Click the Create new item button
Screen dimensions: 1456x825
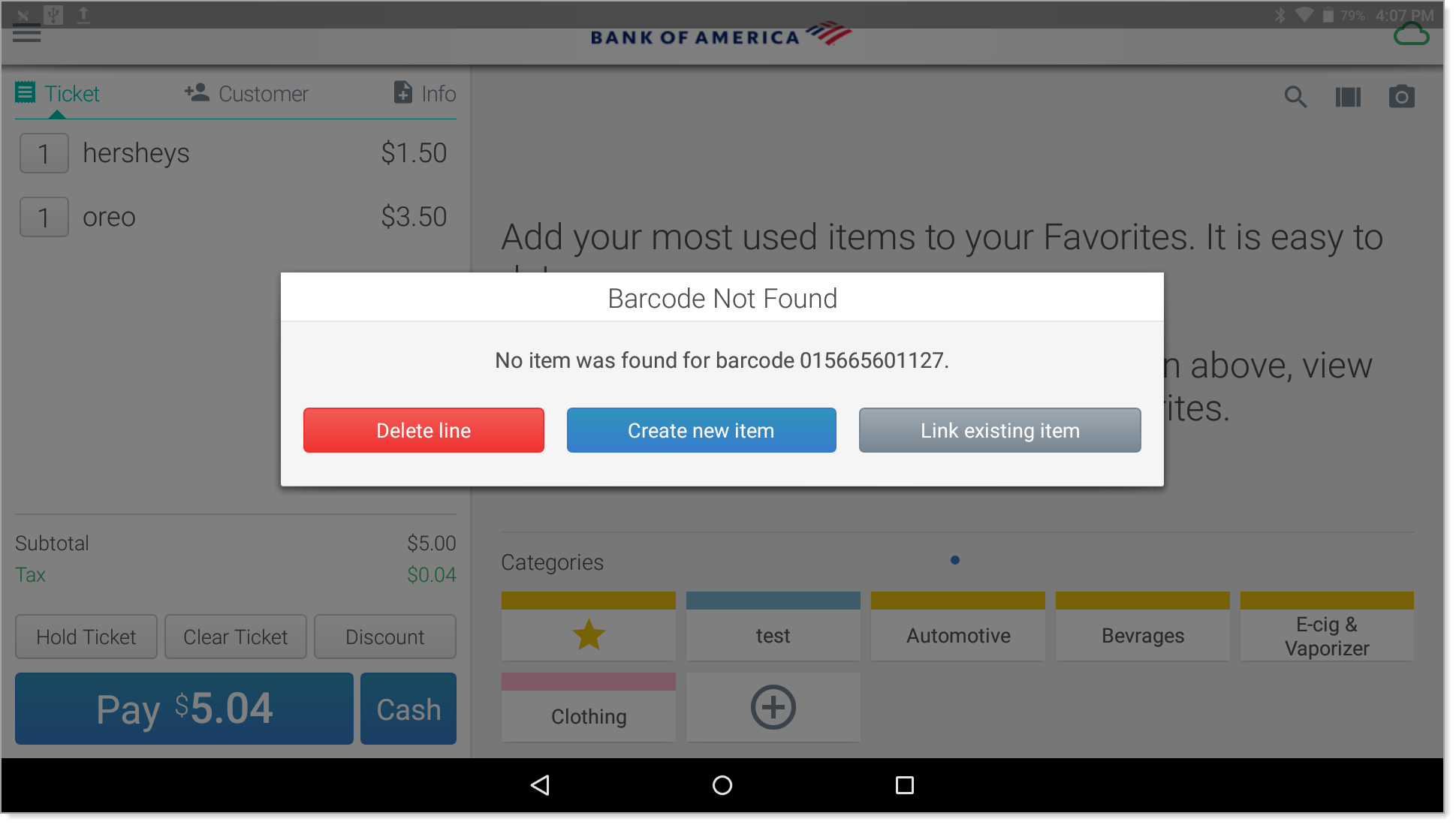pyautogui.click(x=700, y=430)
